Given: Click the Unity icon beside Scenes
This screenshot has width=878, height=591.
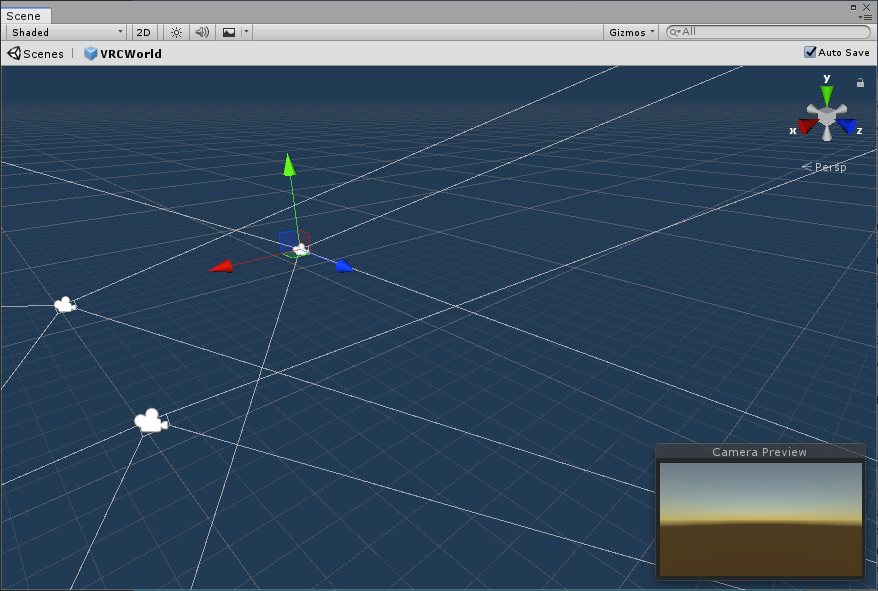Looking at the screenshot, I should pos(14,53).
